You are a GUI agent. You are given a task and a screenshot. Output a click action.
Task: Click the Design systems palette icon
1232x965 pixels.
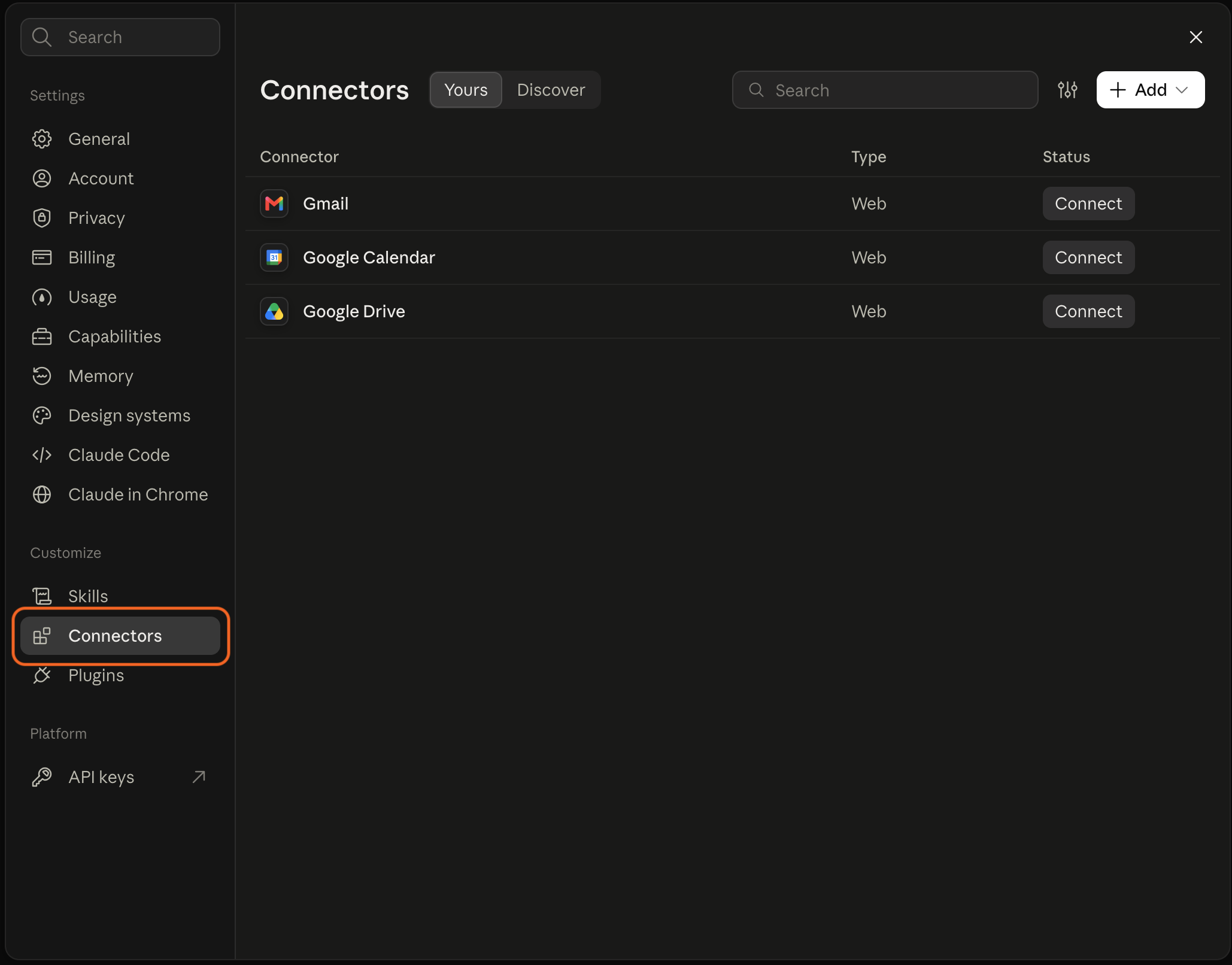tap(42, 415)
